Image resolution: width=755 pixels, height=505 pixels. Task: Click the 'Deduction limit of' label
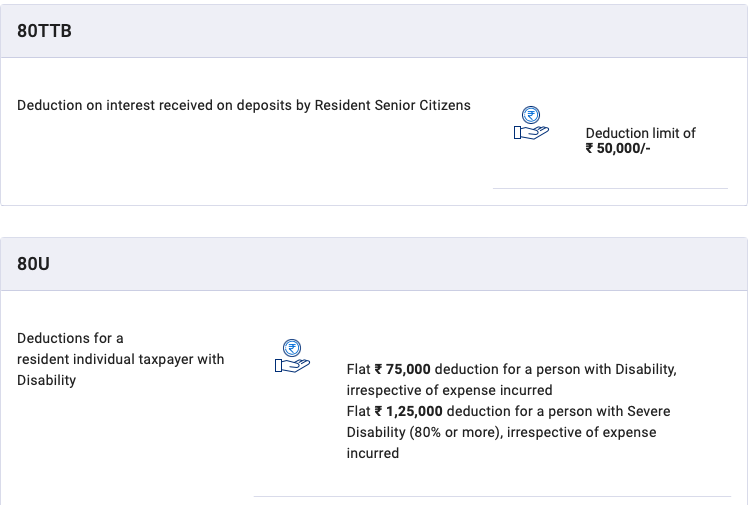(x=640, y=133)
